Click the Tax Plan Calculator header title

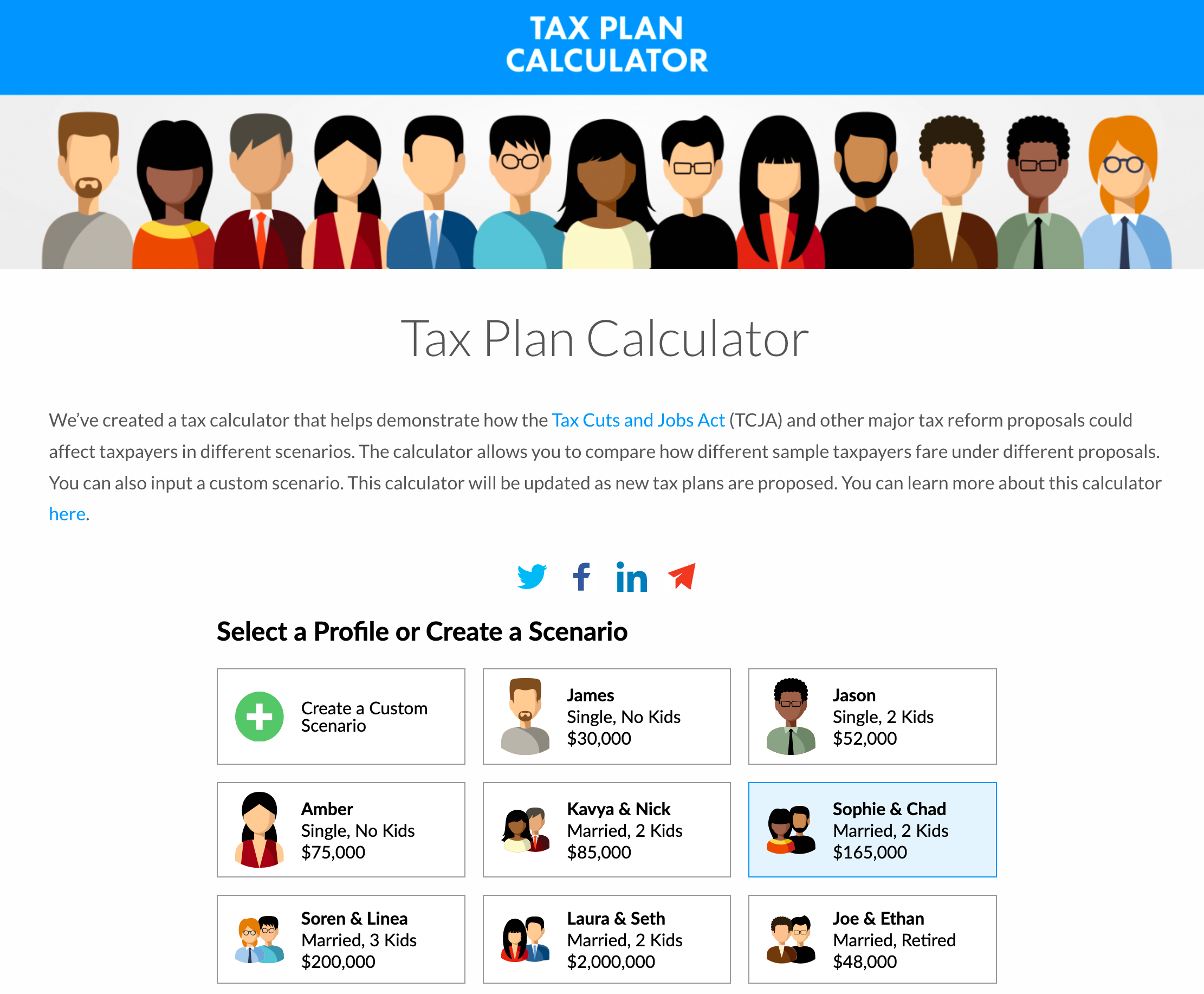[603, 46]
